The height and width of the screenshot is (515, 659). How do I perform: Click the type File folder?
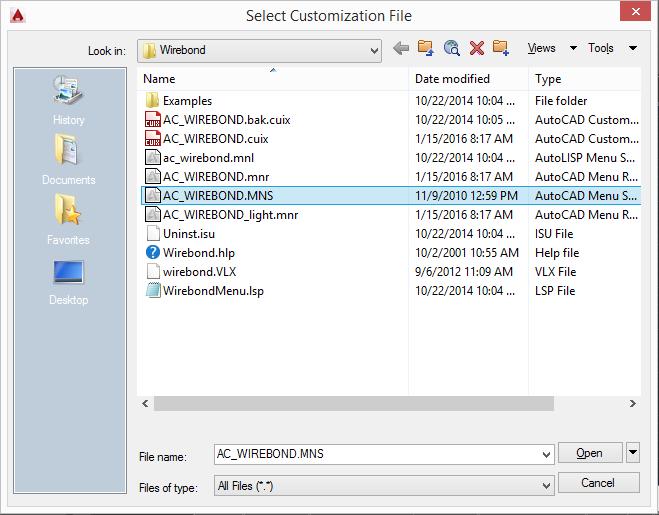click(561, 101)
